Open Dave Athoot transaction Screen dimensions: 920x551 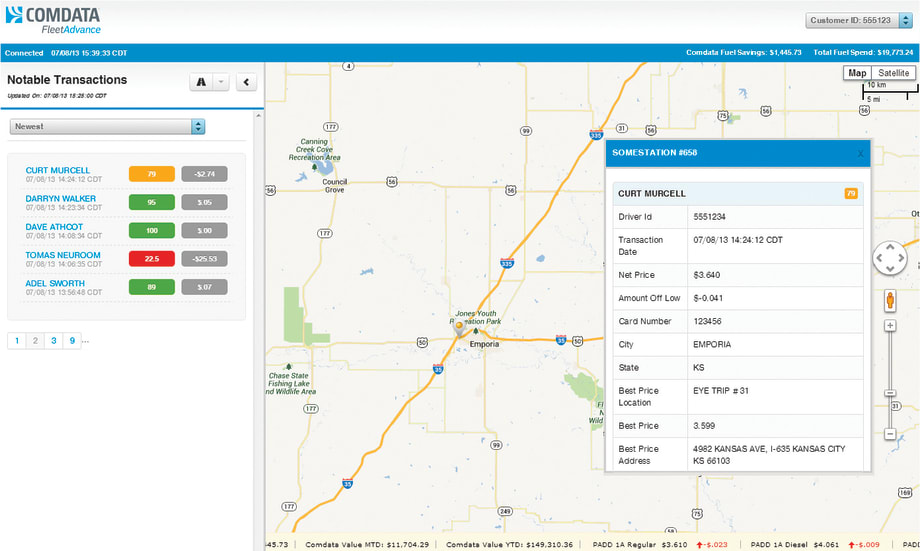[54, 227]
